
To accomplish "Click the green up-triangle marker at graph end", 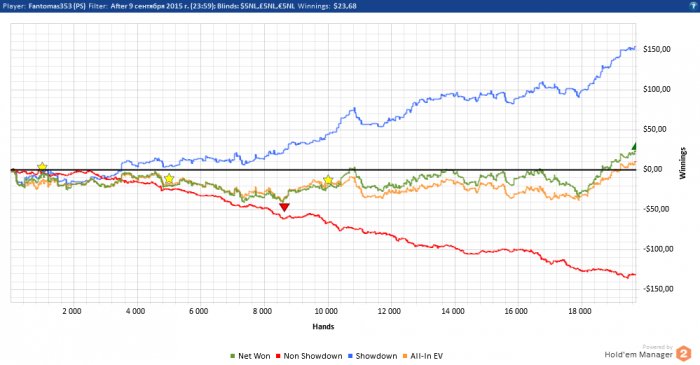I will 634,146.
